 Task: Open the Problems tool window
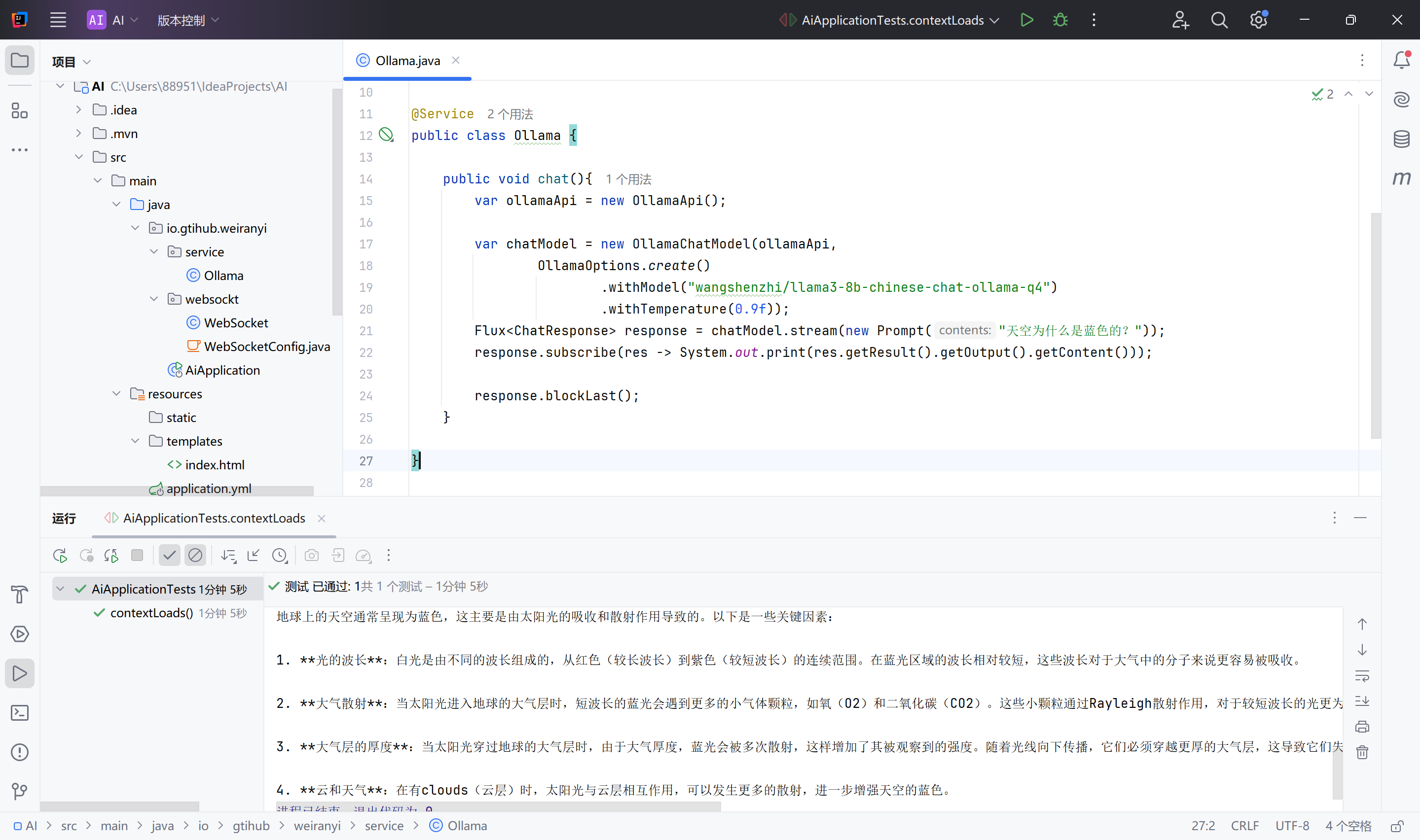19,752
